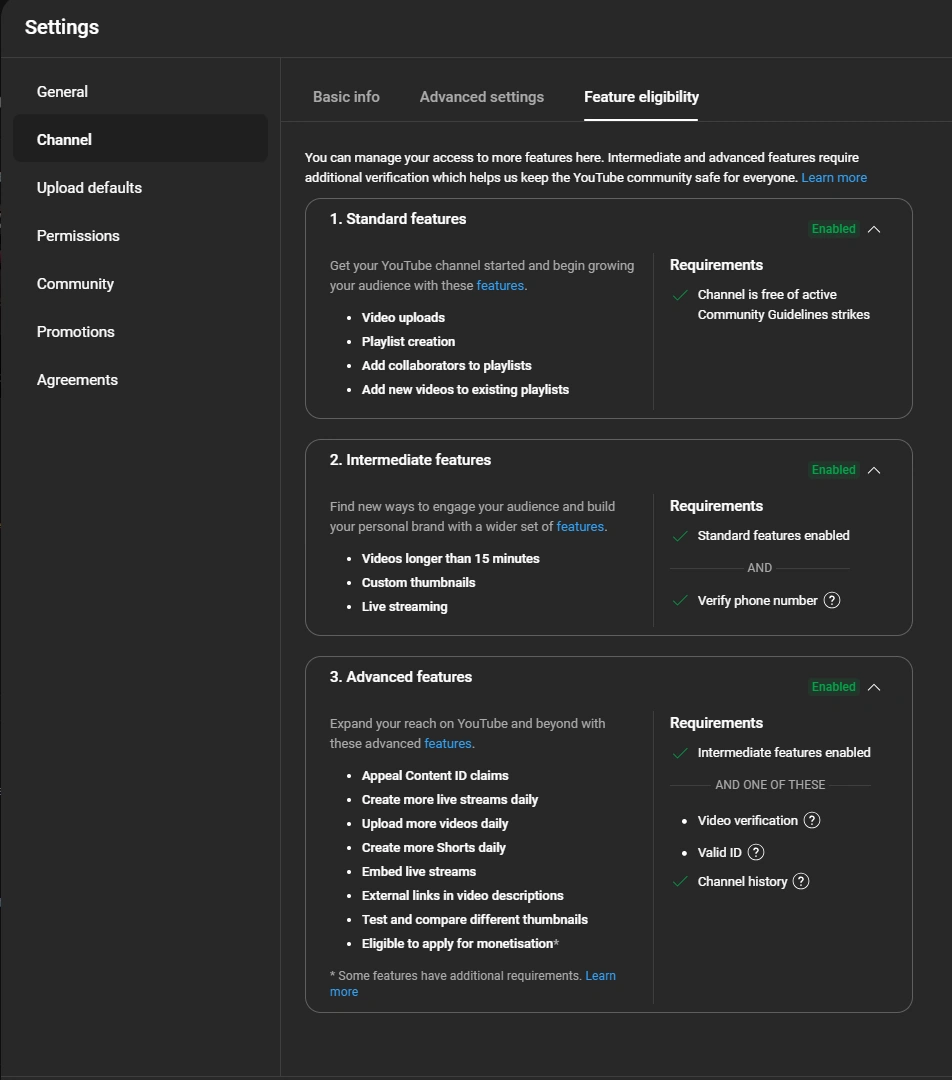This screenshot has height=1080, width=952.
Task: Click help icon beside Channel history
Action: [800, 881]
